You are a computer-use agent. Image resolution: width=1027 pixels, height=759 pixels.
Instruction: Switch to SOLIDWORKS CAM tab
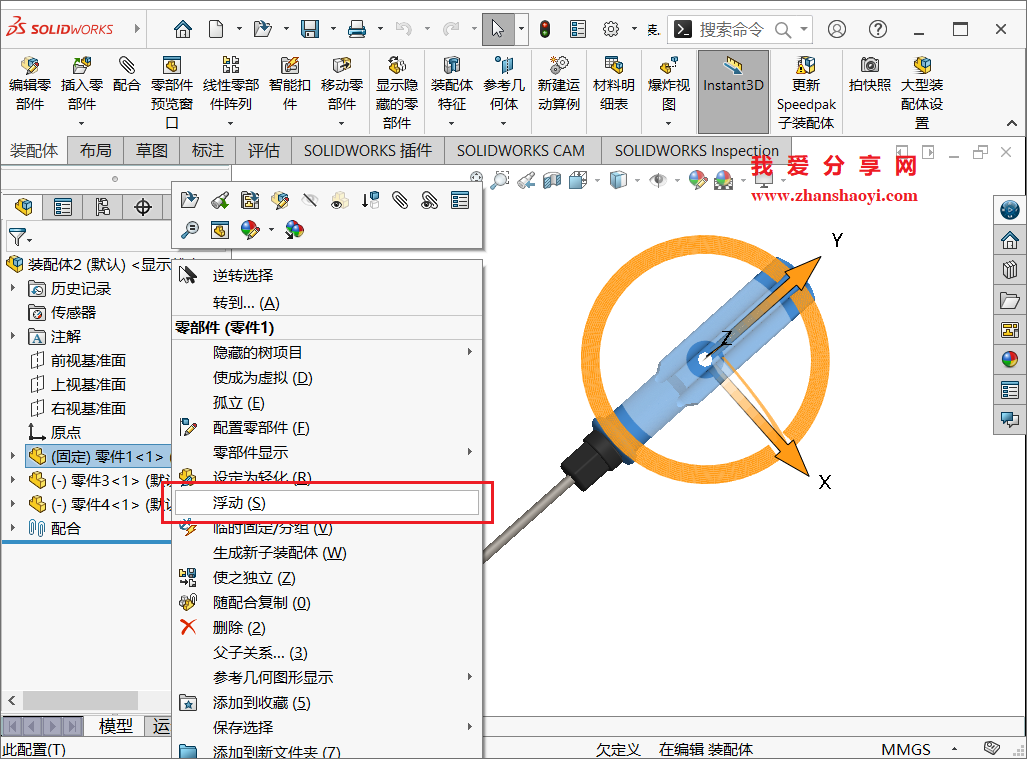click(521, 151)
